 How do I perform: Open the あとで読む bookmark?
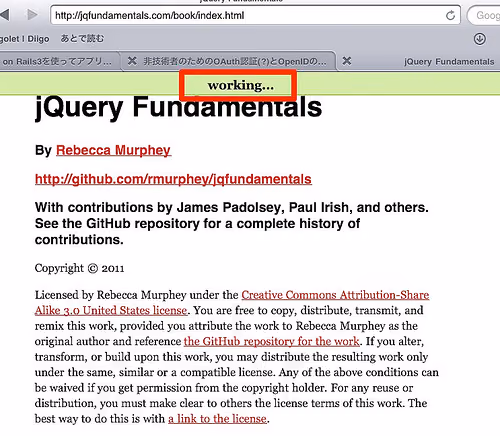click(82, 39)
